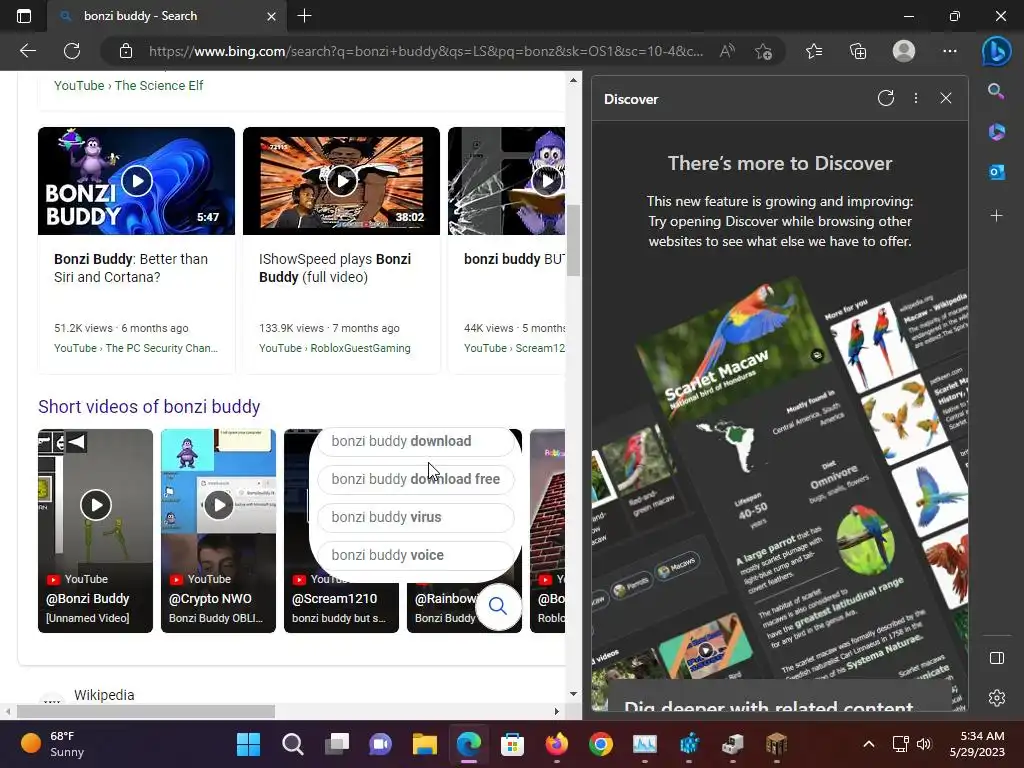This screenshot has width=1024, height=768.
Task: Open 'Bonzi Buddy: Better than Siri and Cortana?' title
Action: tap(131, 268)
